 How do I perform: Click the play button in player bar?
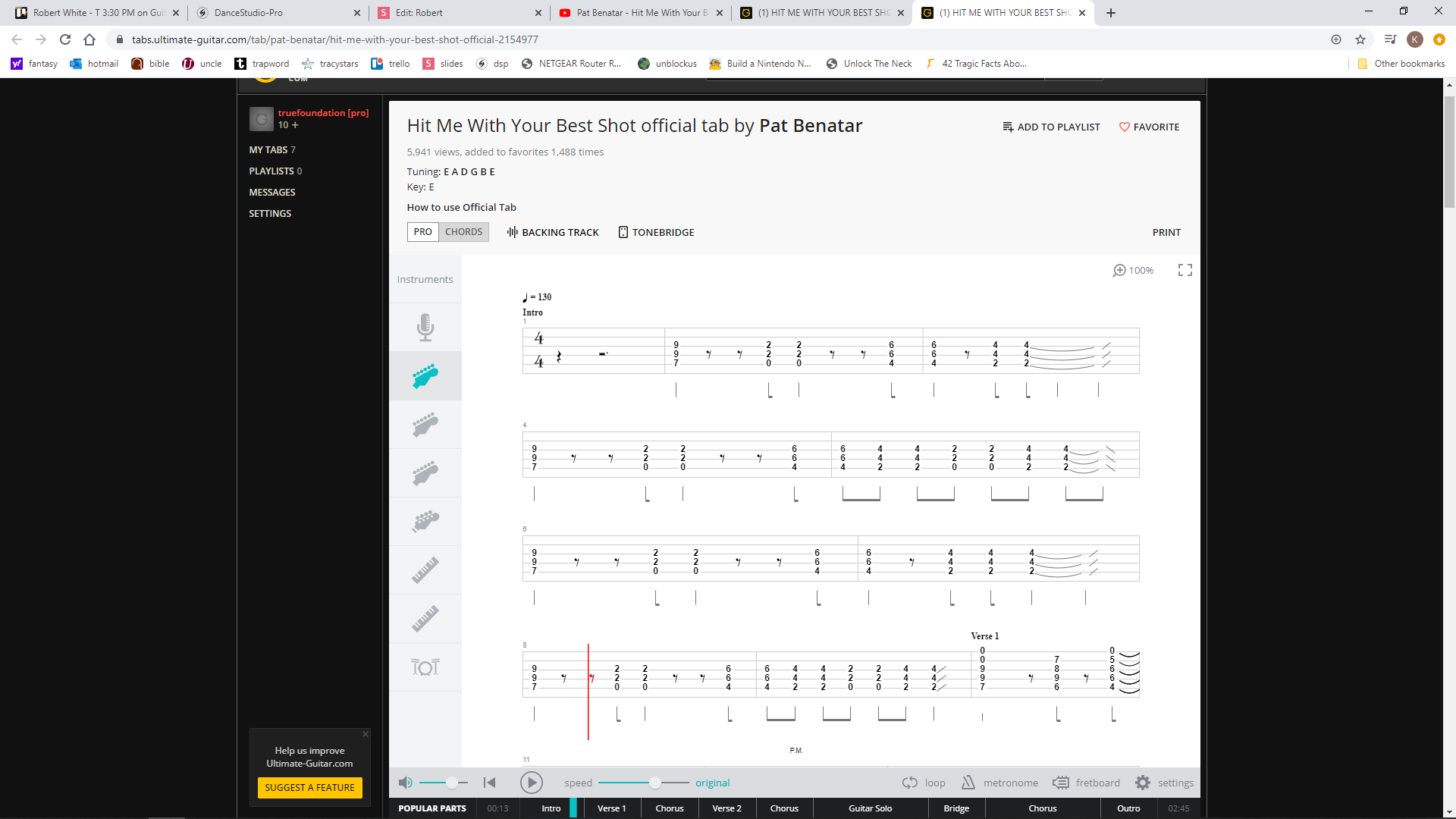(x=531, y=783)
